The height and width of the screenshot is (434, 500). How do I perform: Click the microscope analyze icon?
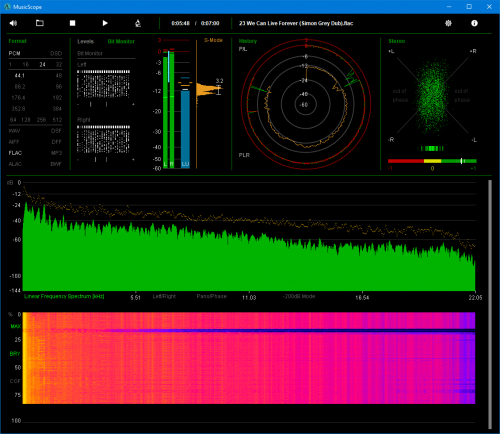[x=138, y=23]
